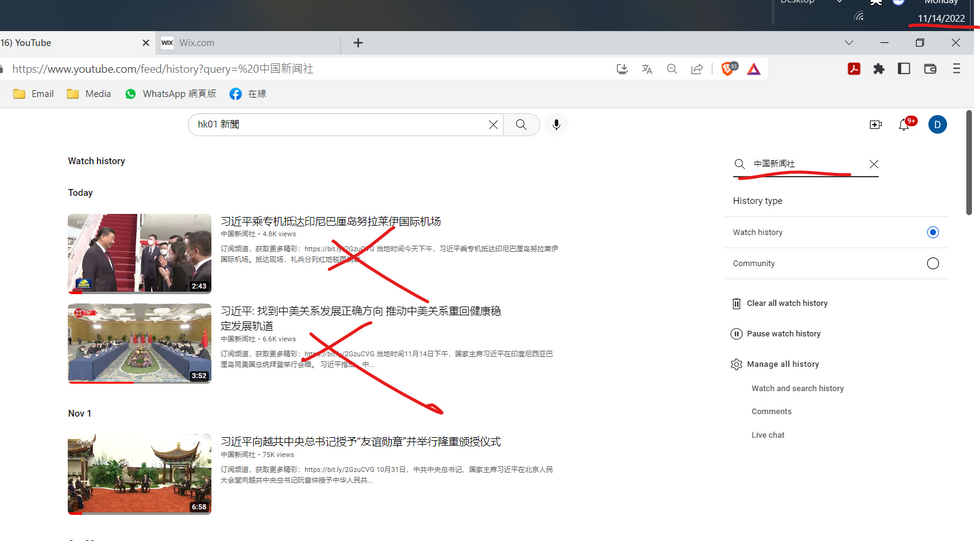
Task: Open the Live chat history link
Action: tap(768, 435)
